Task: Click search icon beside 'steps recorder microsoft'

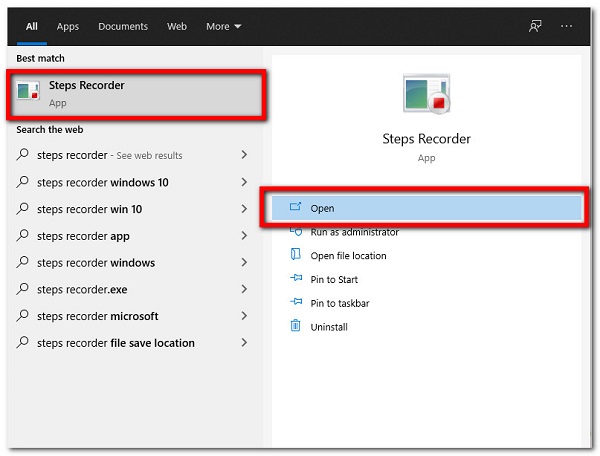Action: point(23,316)
